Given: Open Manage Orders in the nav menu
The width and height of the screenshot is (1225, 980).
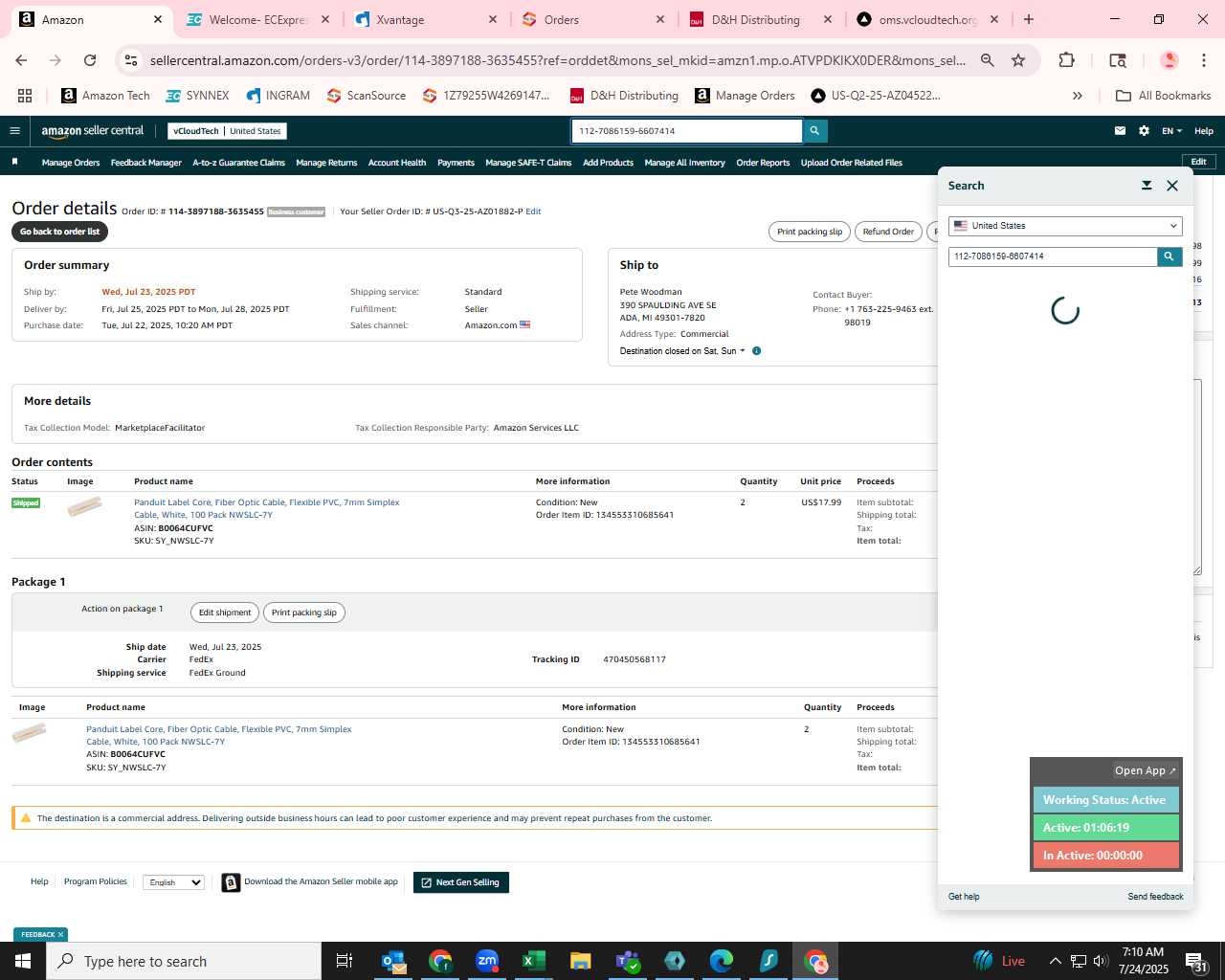Looking at the screenshot, I should 71,163.
